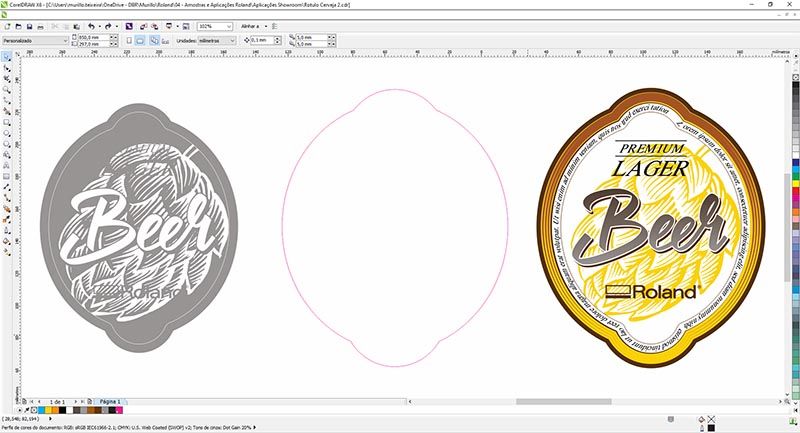
Task: Pick the magenta swatch in the document palette
Action: pos(119,410)
